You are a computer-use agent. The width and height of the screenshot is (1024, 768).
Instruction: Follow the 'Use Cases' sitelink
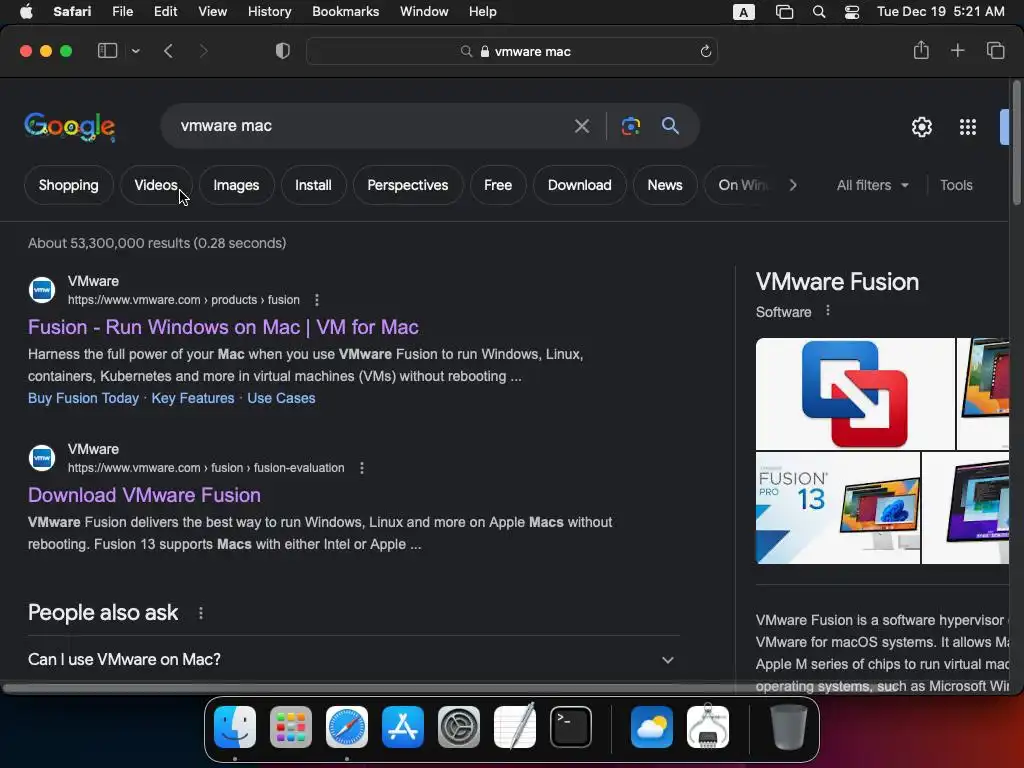pos(281,398)
